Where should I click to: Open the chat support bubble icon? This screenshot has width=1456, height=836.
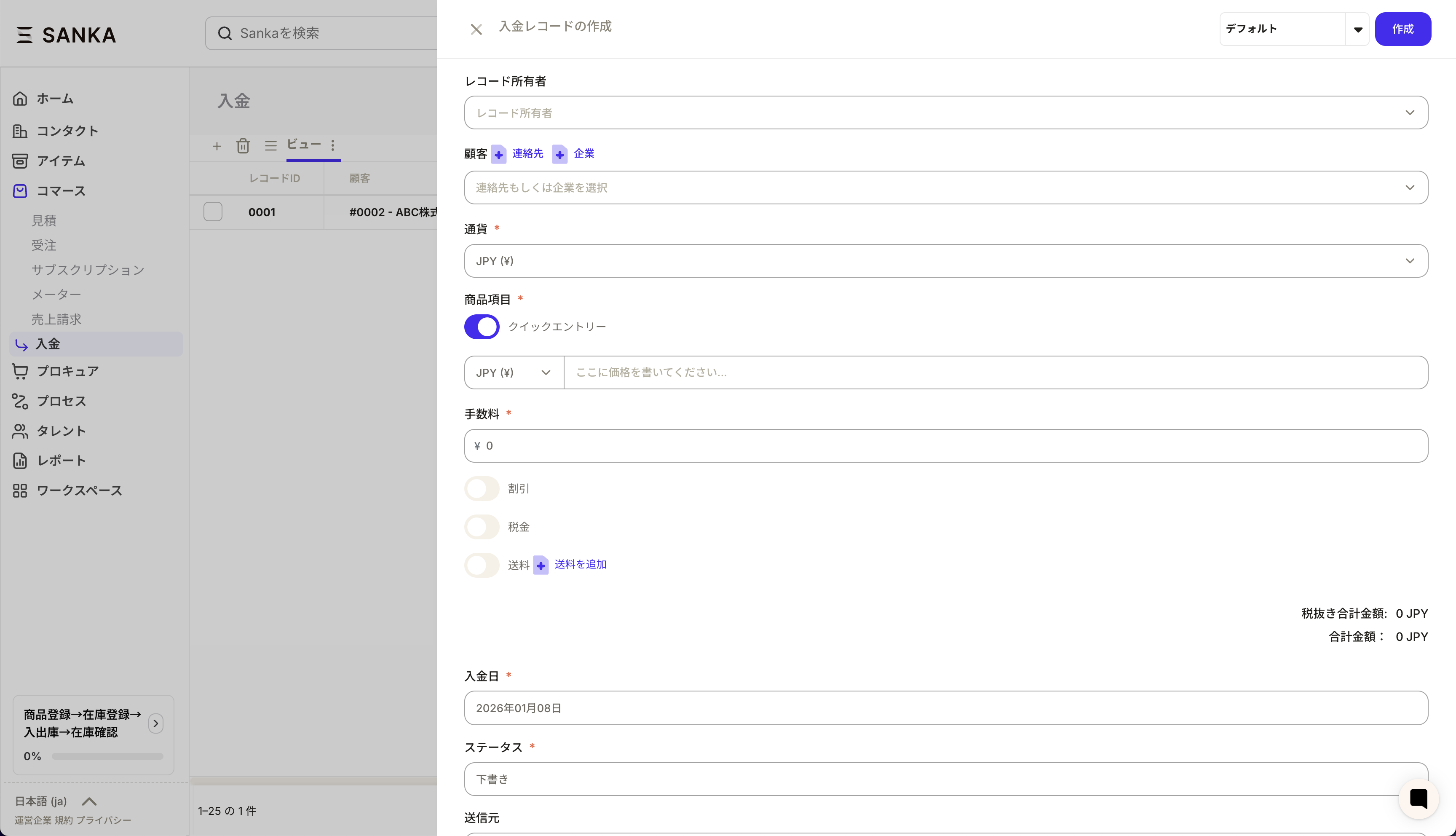point(1418,798)
